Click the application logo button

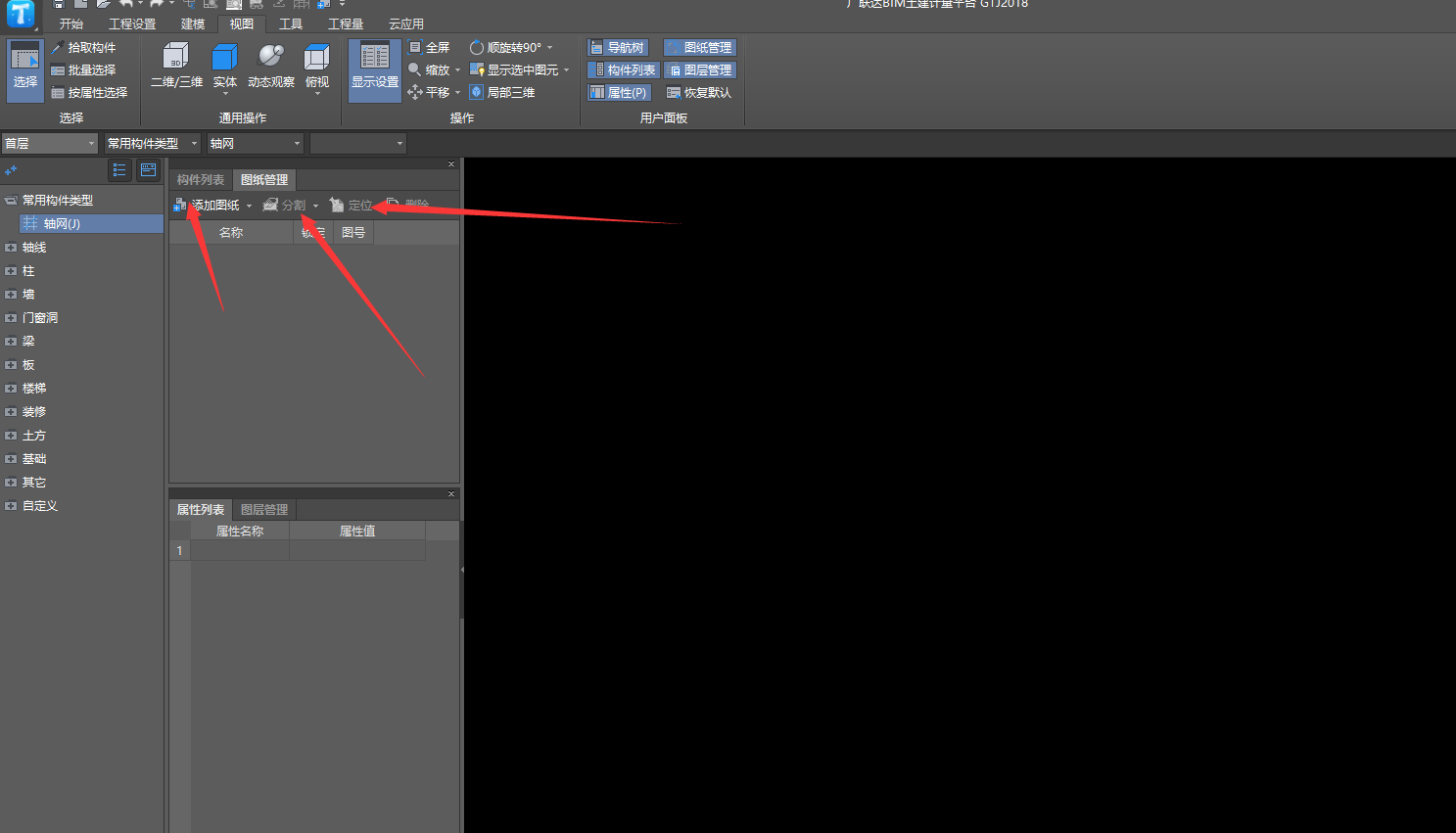(20, 14)
